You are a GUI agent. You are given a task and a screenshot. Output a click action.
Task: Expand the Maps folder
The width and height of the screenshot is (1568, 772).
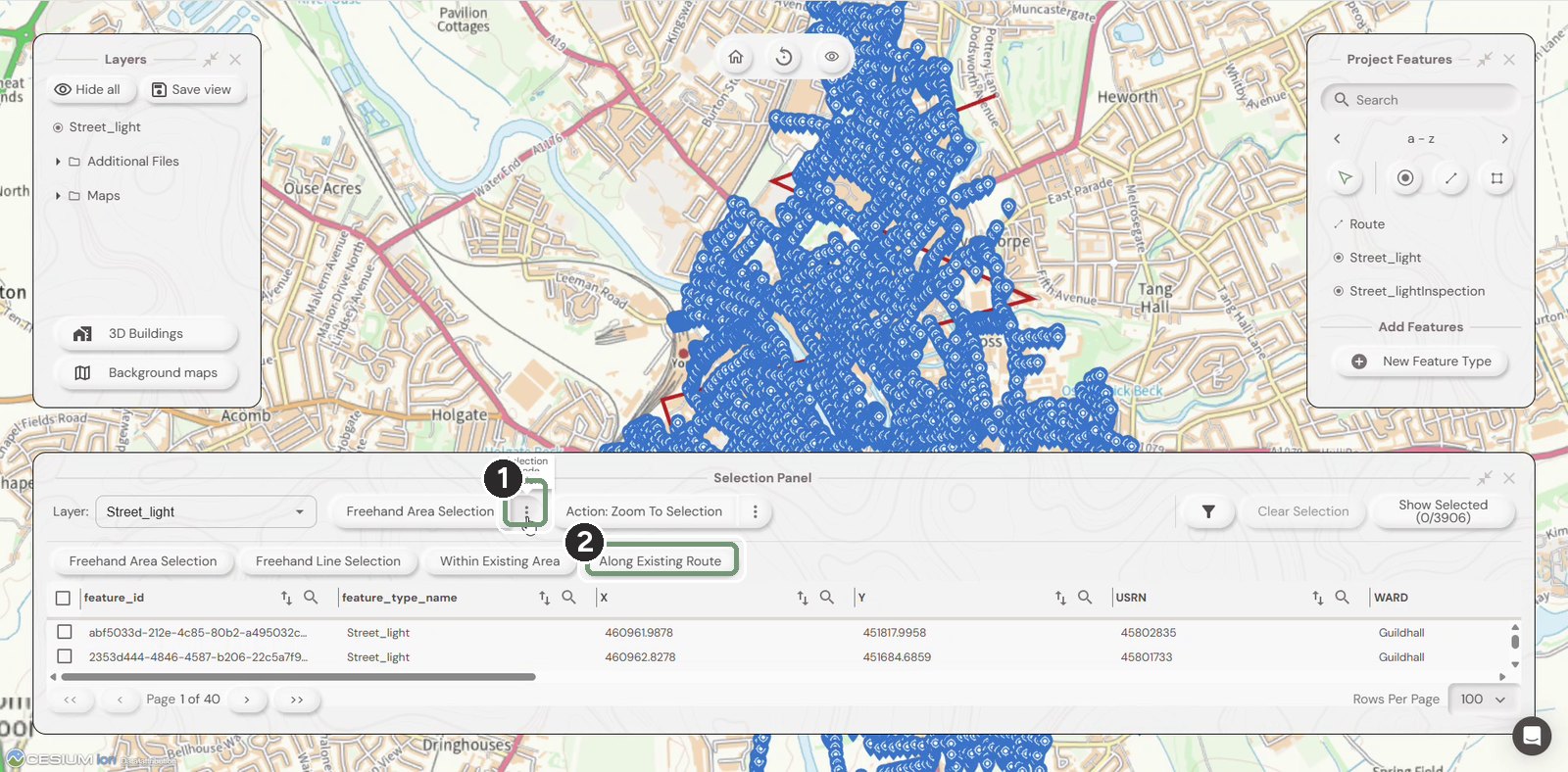(x=58, y=196)
